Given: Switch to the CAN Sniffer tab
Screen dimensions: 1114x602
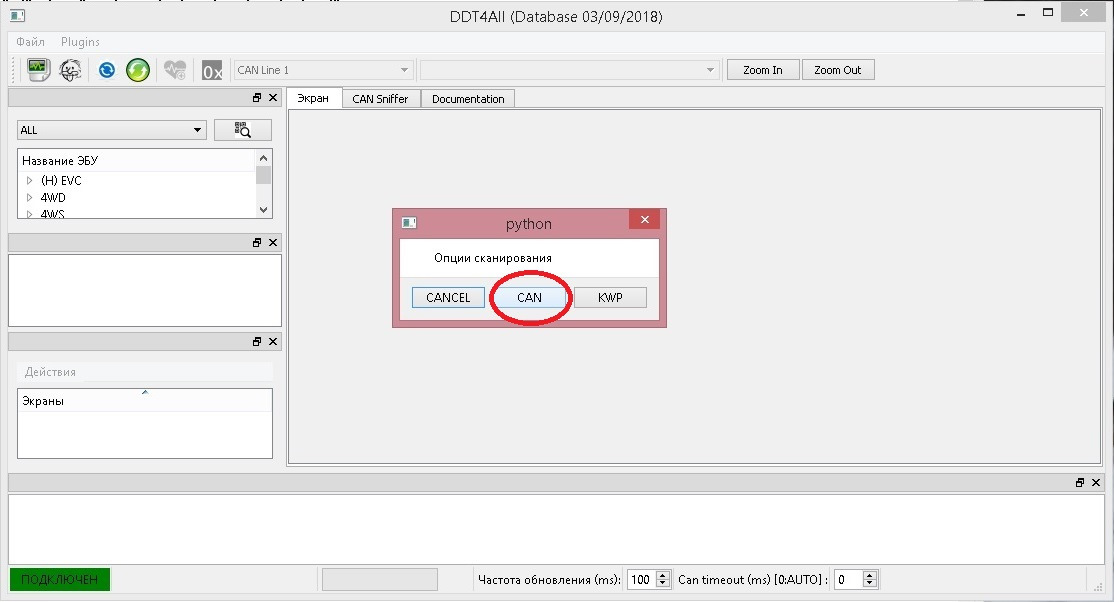Looking at the screenshot, I should [380, 99].
